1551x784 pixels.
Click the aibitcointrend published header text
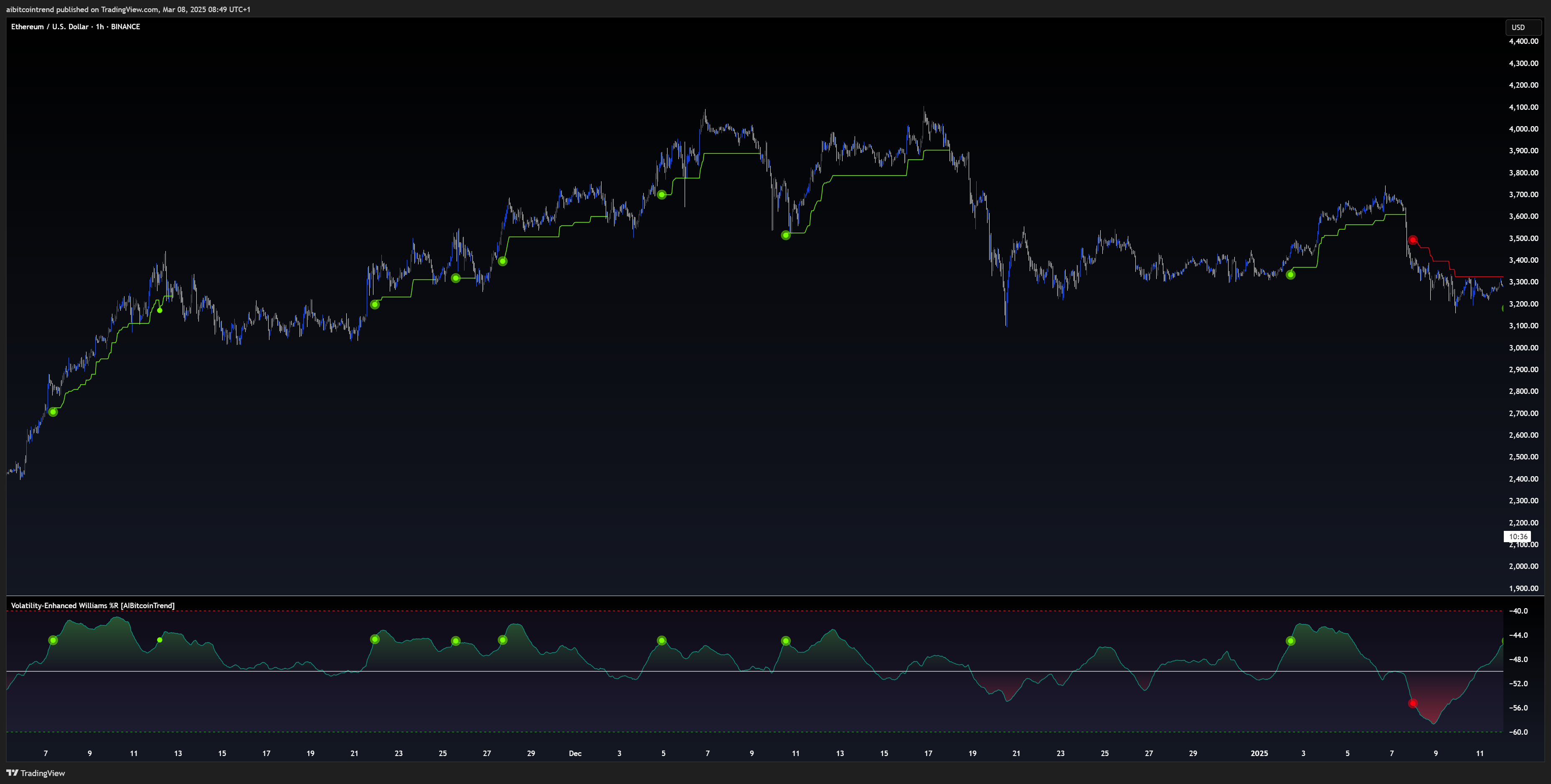point(128,10)
